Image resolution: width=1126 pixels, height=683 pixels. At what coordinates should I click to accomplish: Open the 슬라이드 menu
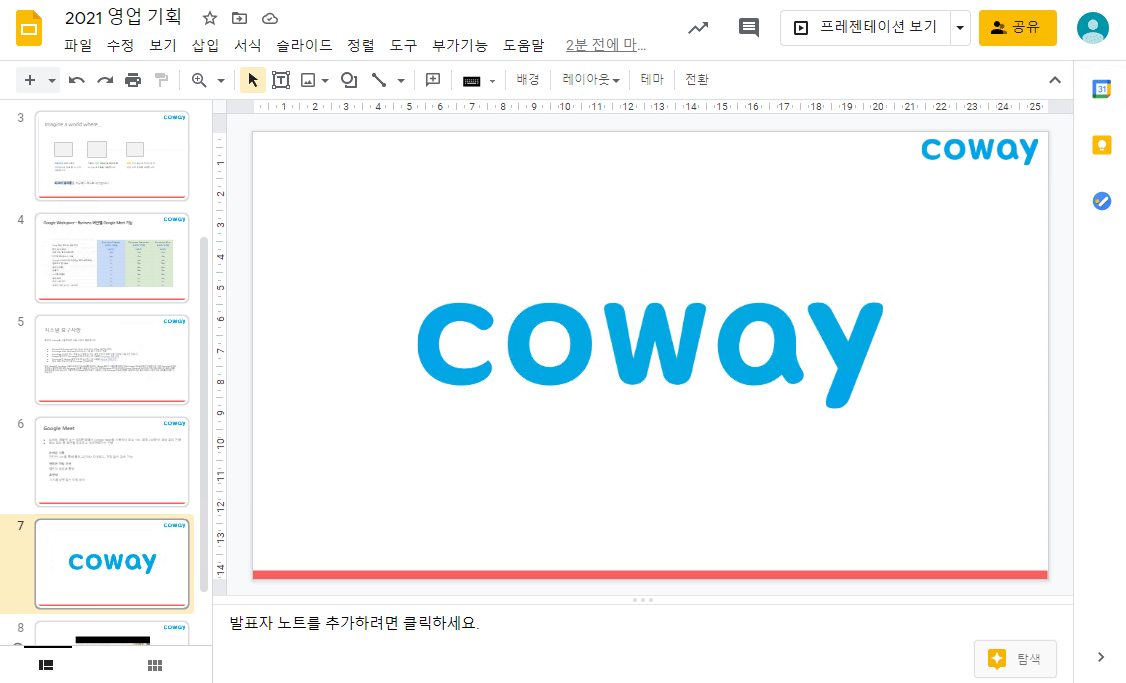(x=304, y=45)
